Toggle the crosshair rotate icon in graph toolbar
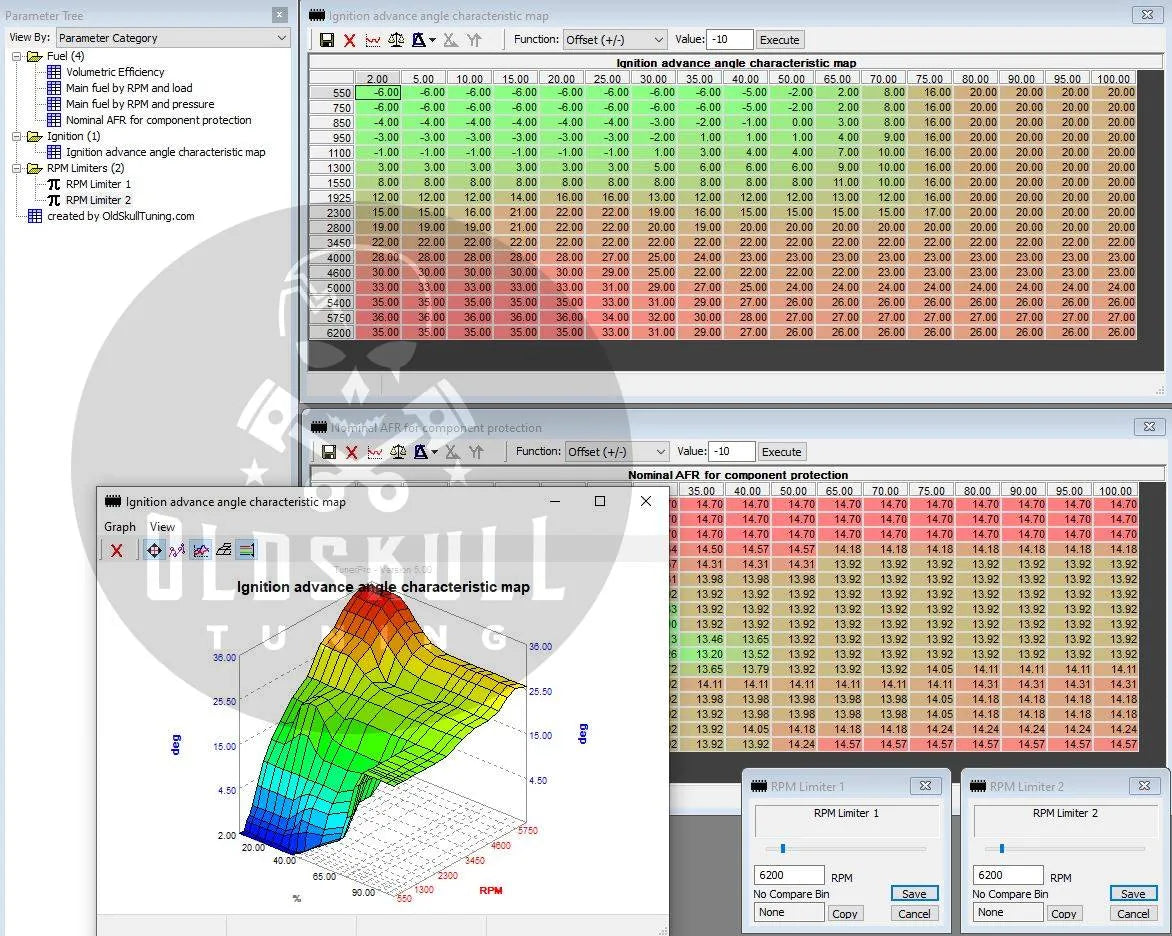Screen dimensions: 1172x936 tap(154, 550)
